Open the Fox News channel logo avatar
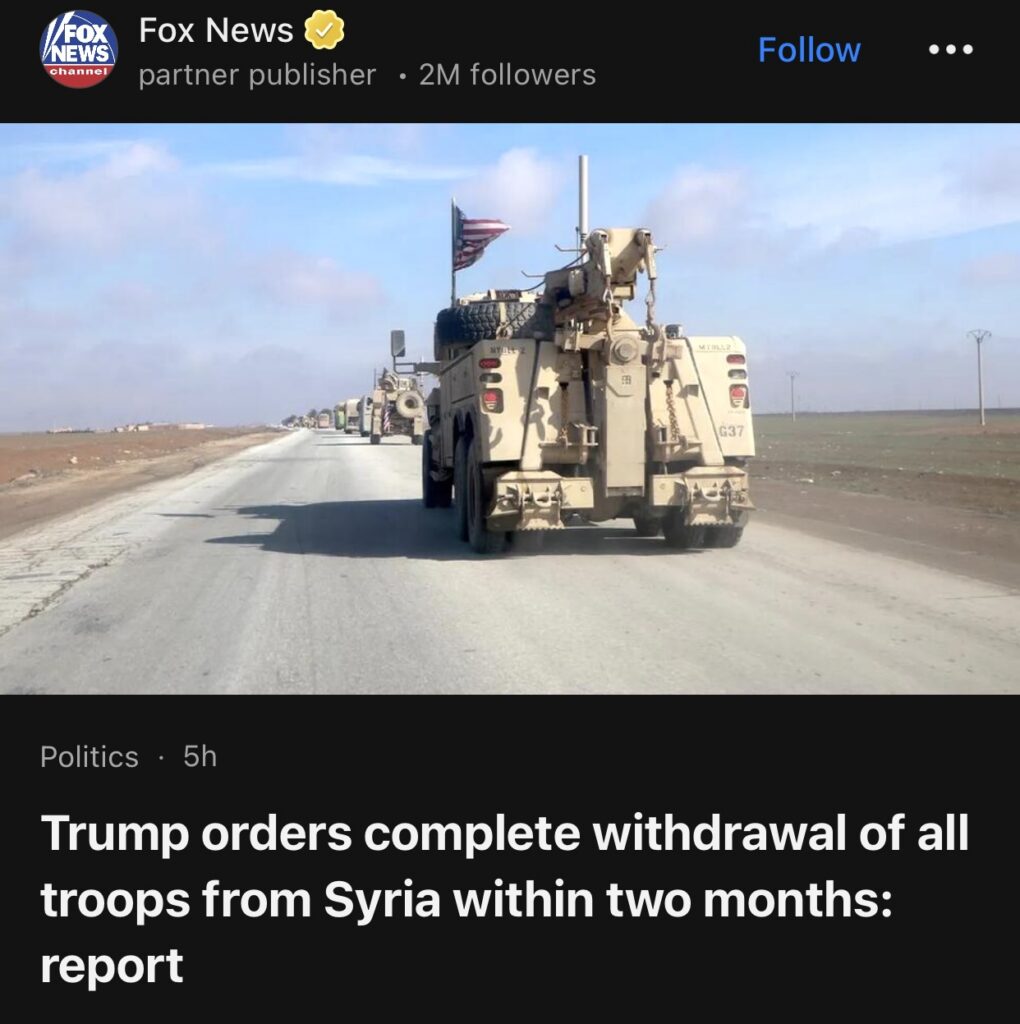 (79, 49)
